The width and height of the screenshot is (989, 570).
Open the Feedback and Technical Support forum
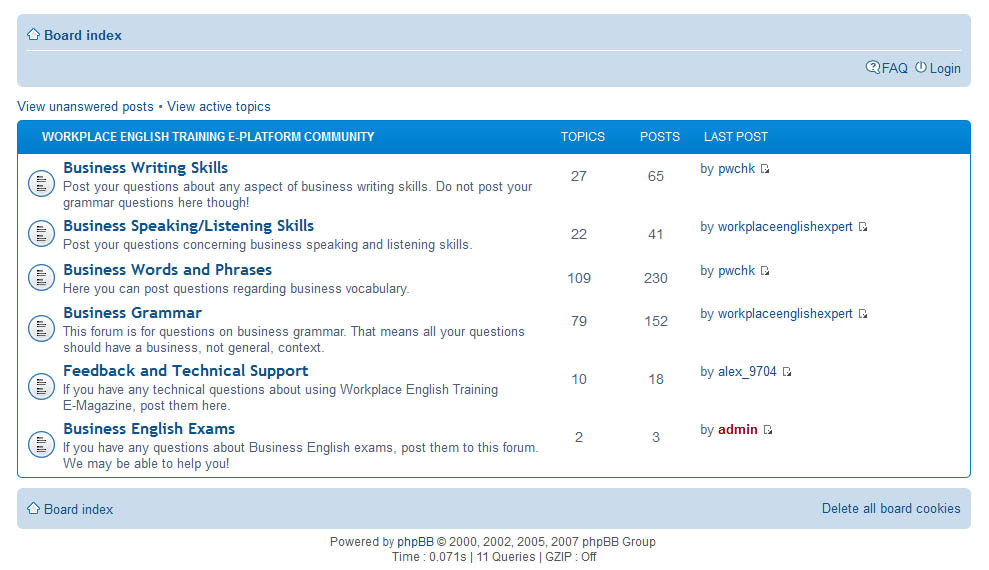[185, 371]
